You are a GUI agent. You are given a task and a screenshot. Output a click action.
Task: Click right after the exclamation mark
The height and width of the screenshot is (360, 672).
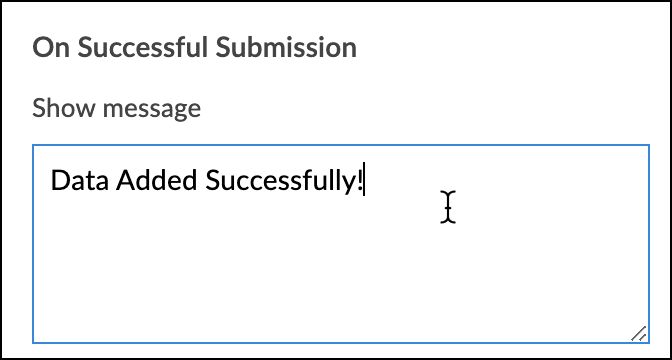coord(364,180)
